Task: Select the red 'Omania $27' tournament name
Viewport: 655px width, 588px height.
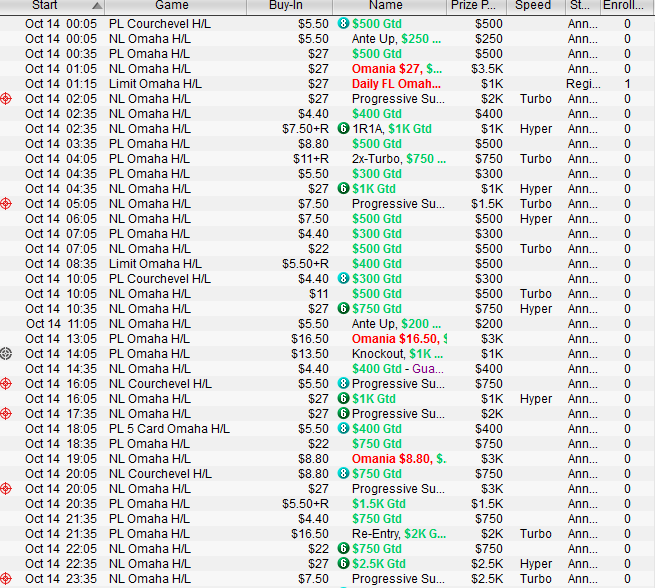Action: coord(397,68)
